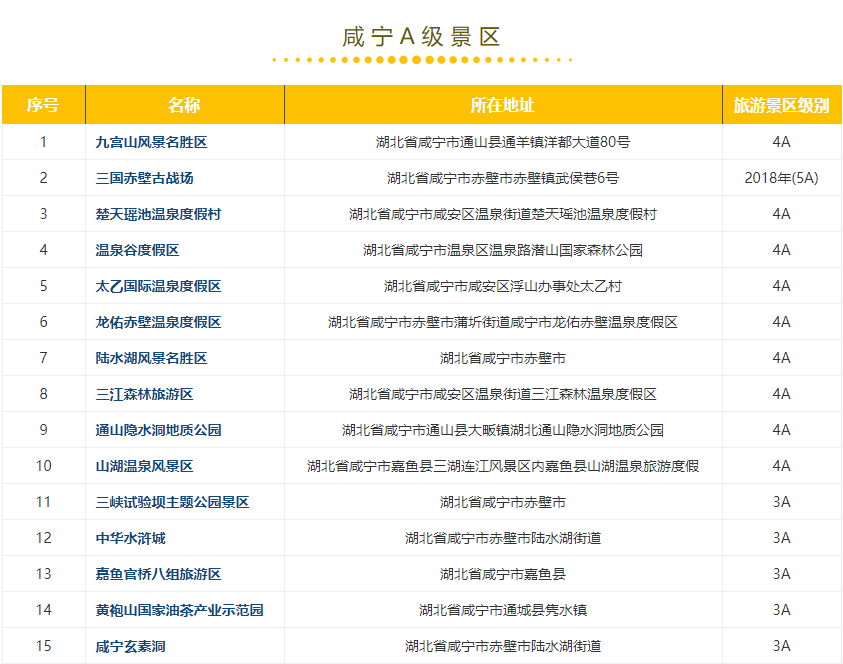Select address in 三峡试验坝主题公园景区 row

click(503, 502)
